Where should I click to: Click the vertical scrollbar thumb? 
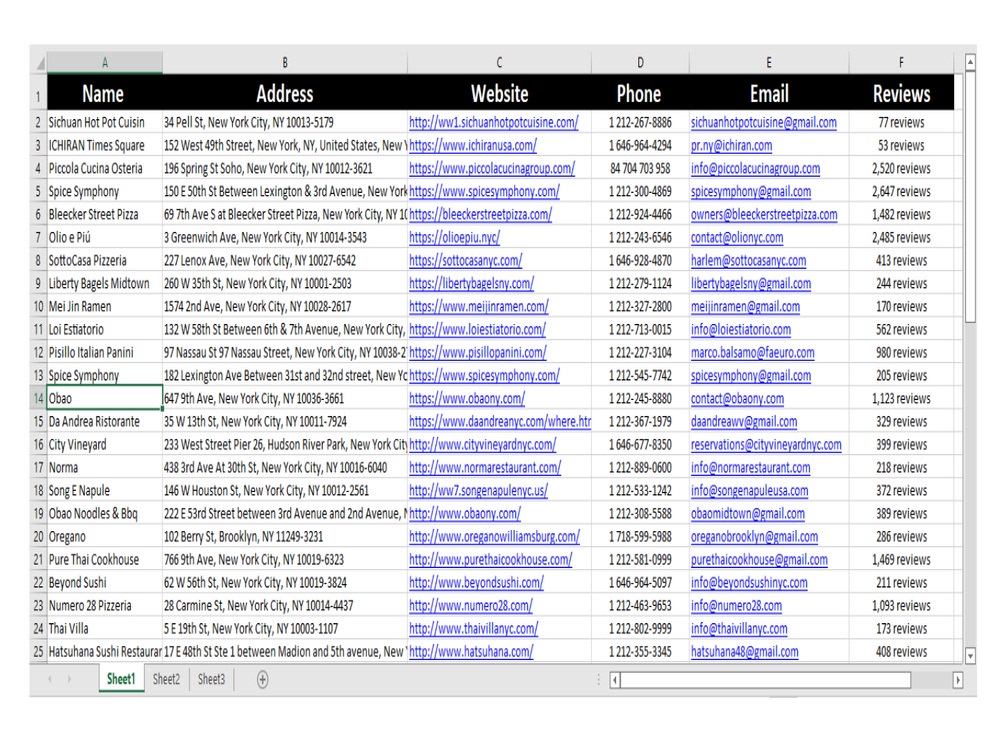point(970,197)
